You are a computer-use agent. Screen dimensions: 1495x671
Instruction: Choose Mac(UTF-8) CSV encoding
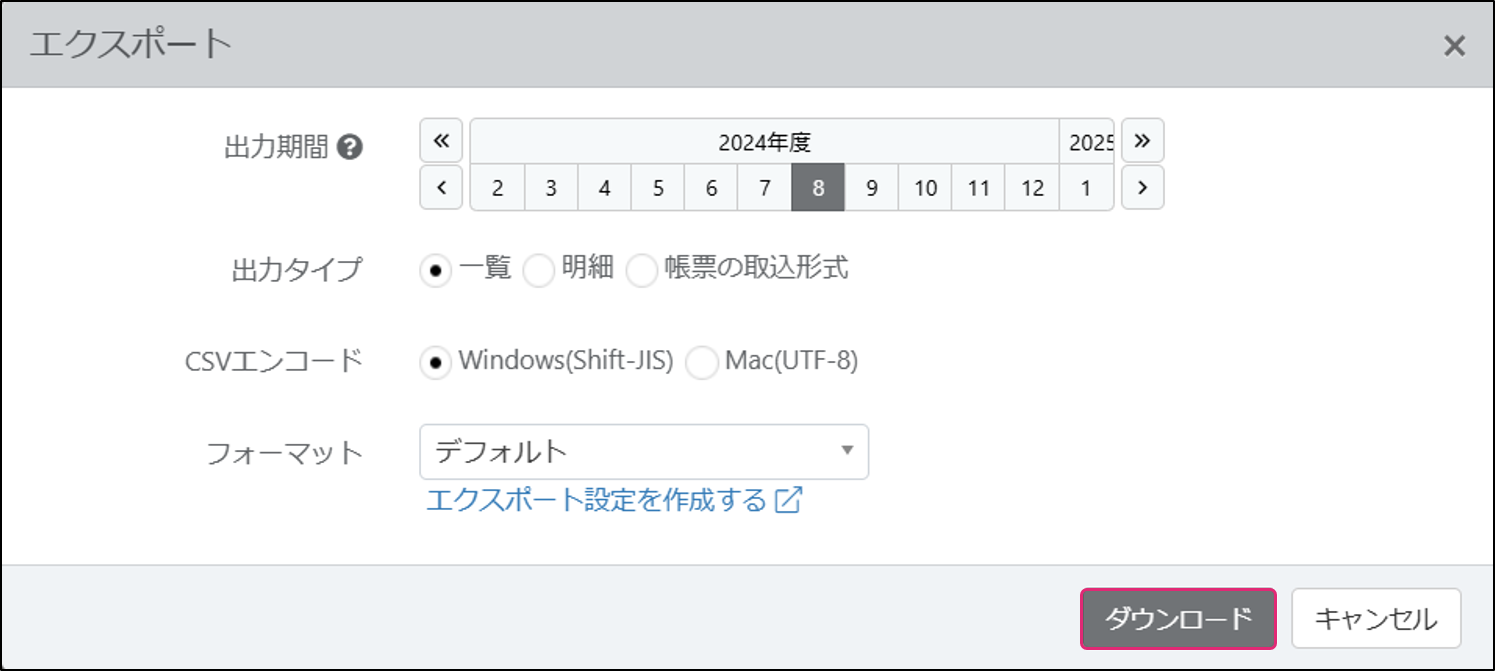pos(702,362)
